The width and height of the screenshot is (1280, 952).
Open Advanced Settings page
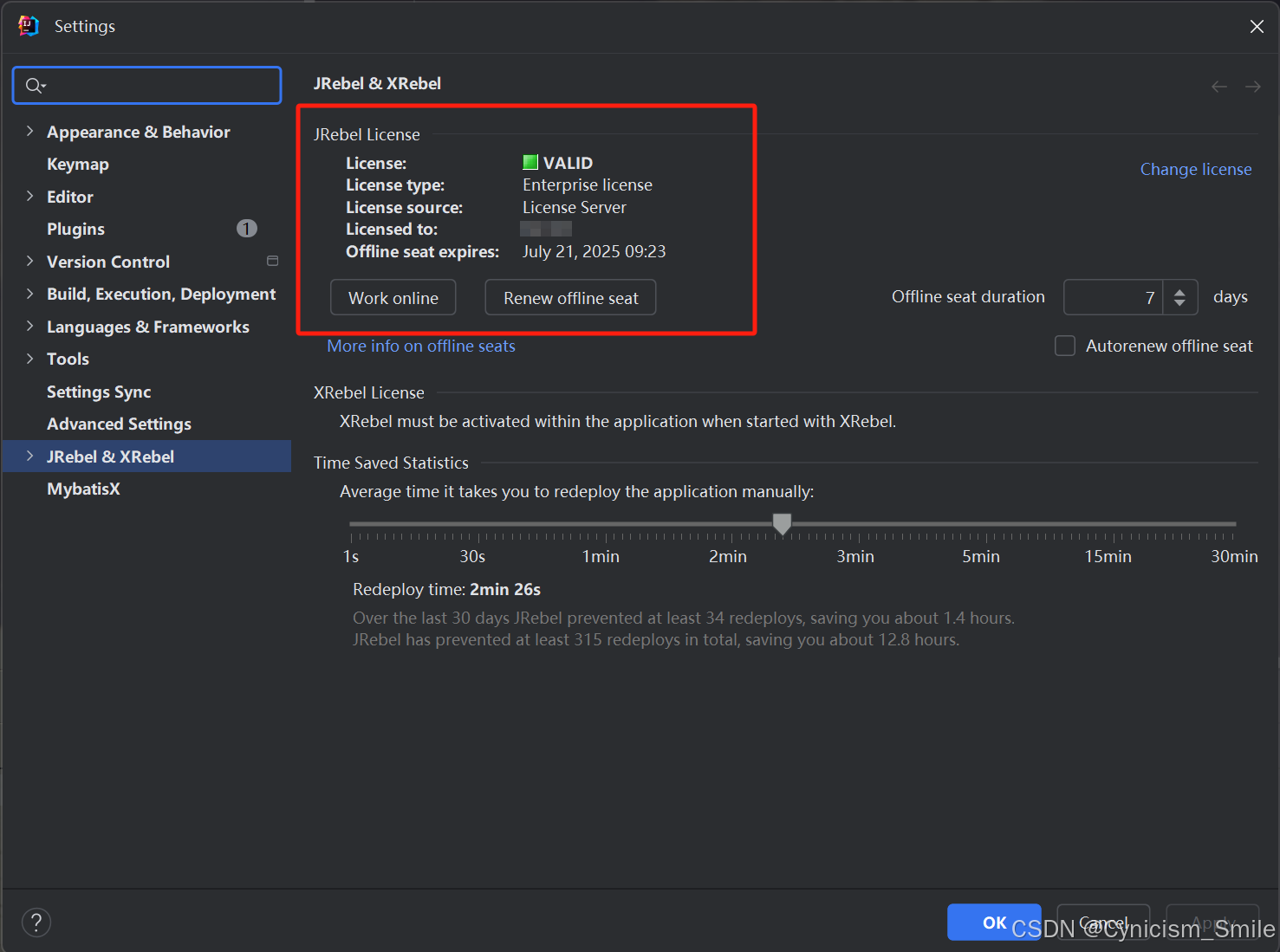[119, 424]
